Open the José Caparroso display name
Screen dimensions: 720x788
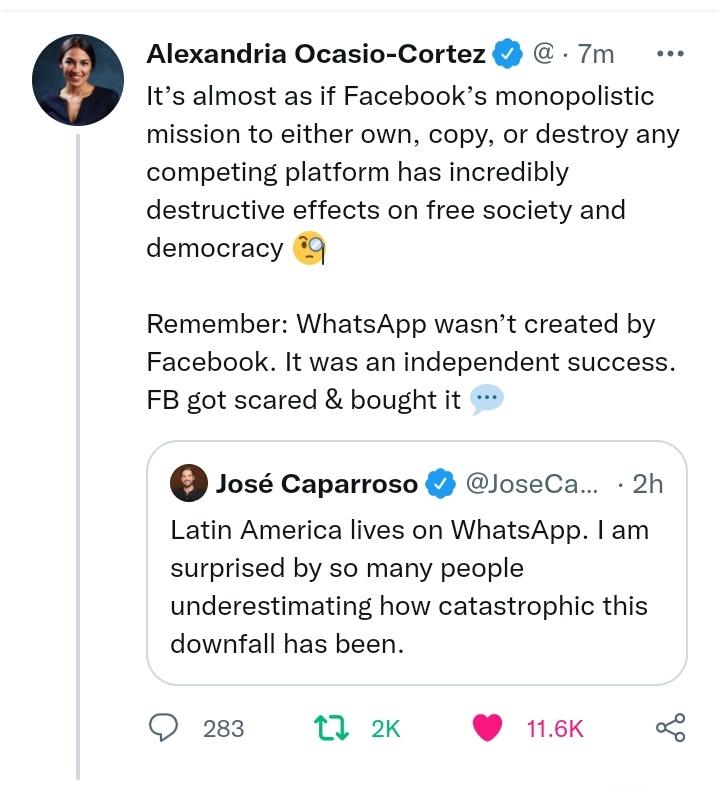pyautogui.click(x=316, y=485)
